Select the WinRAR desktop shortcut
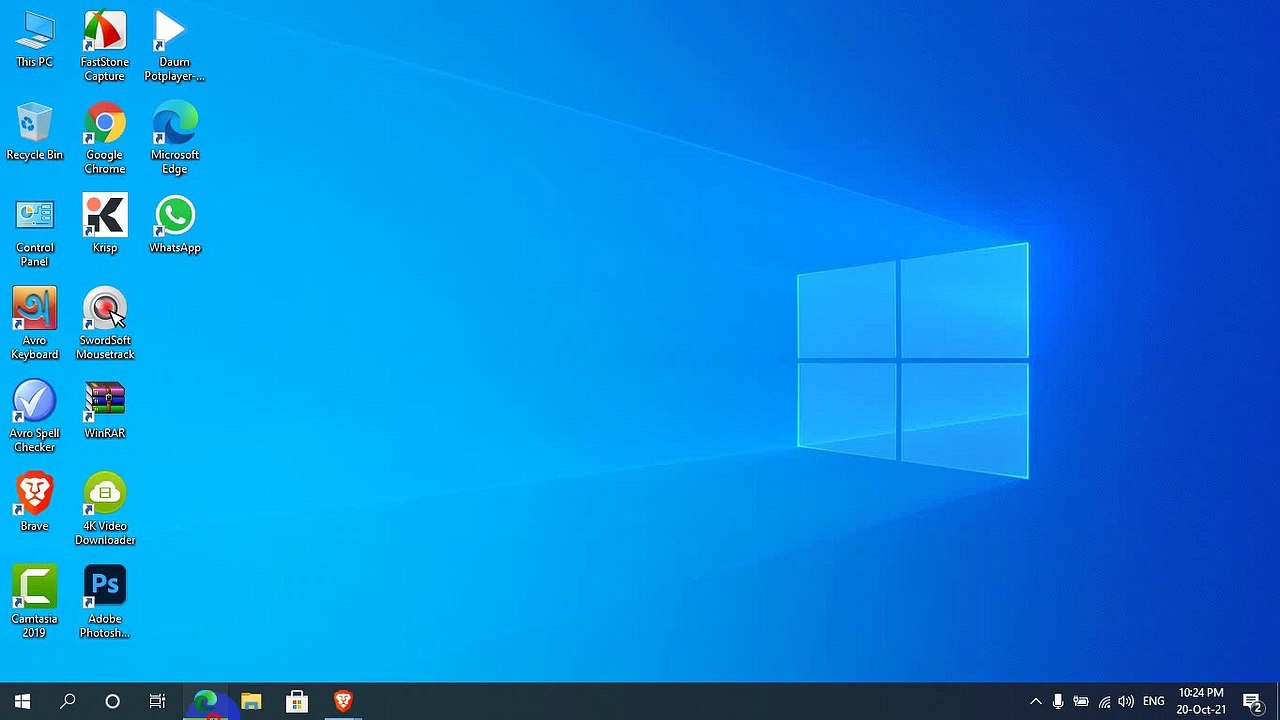The height and width of the screenshot is (720, 1280). (x=105, y=411)
